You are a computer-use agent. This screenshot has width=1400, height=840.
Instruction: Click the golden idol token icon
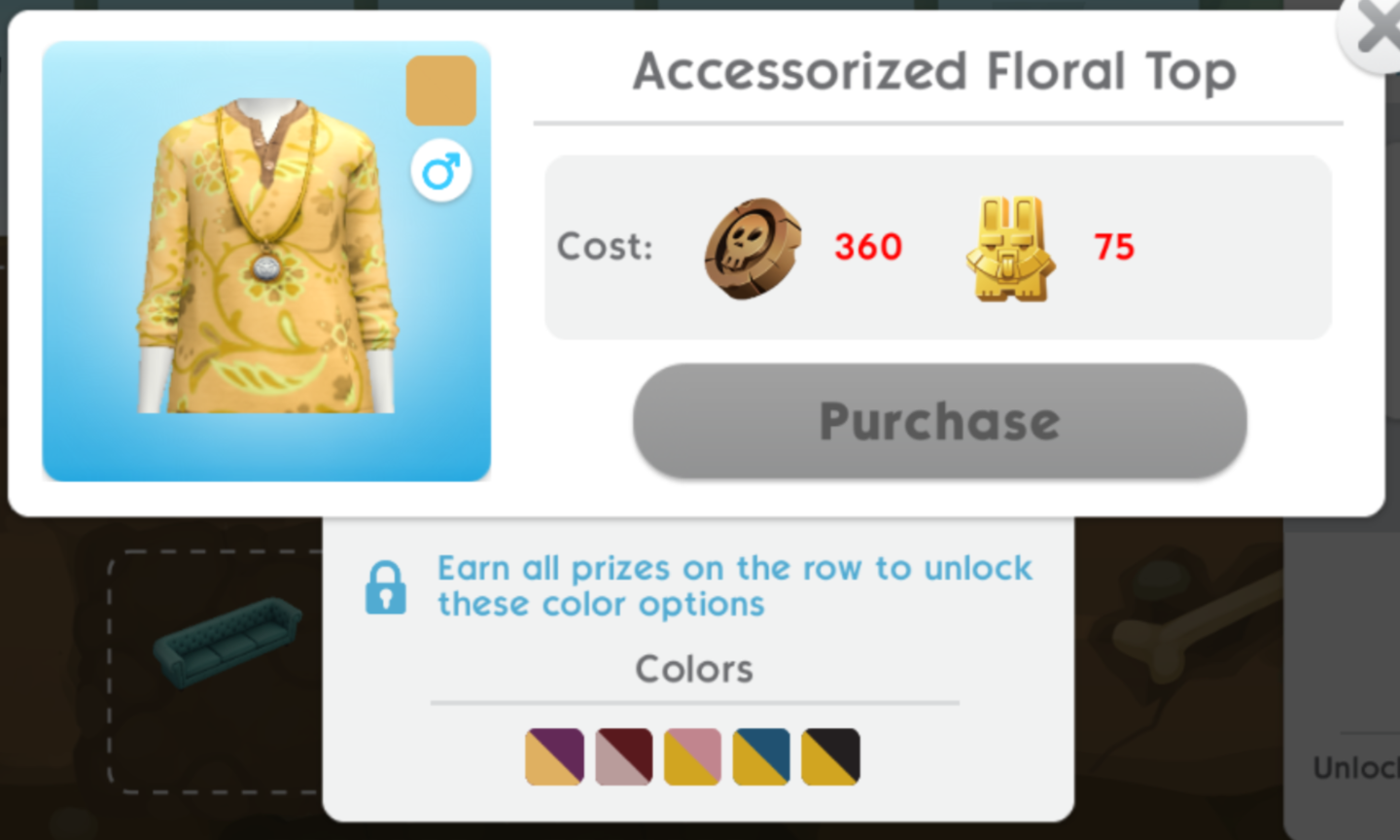[x=1010, y=248]
